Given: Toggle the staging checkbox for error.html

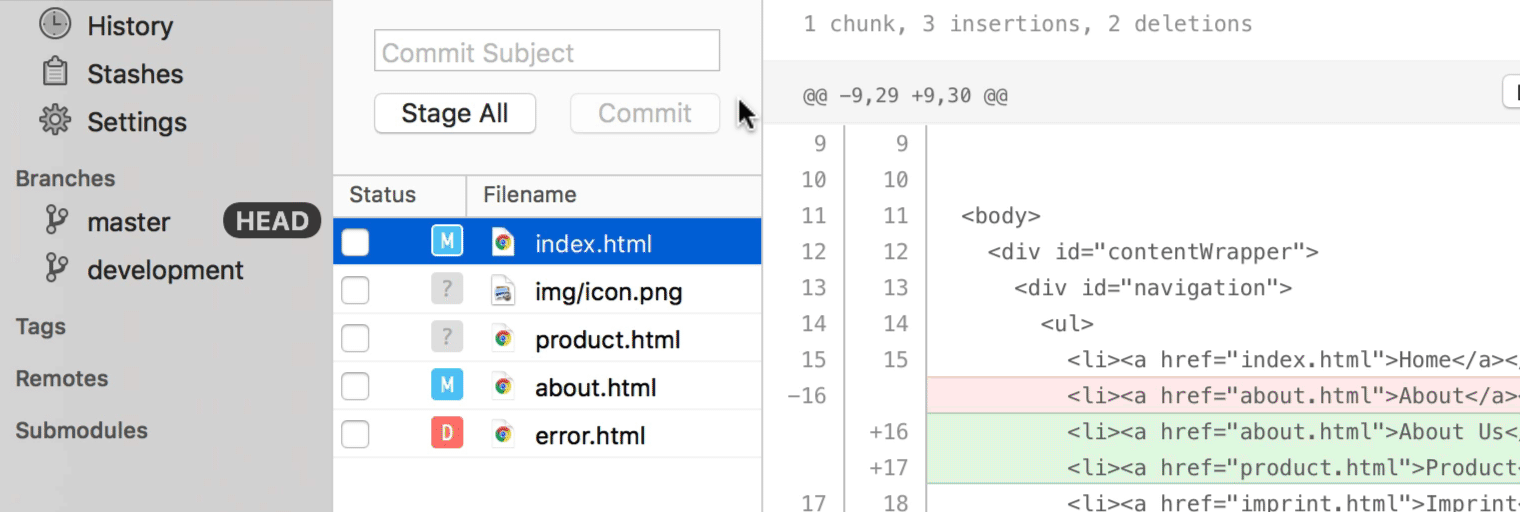Looking at the screenshot, I should pyautogui.click(x=355, y=434).
